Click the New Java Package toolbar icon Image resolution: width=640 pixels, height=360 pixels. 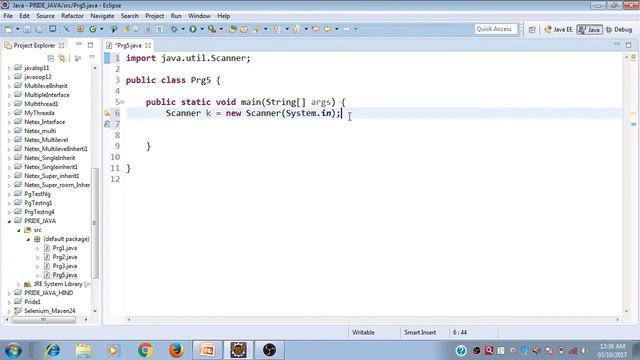click(80, 29)
